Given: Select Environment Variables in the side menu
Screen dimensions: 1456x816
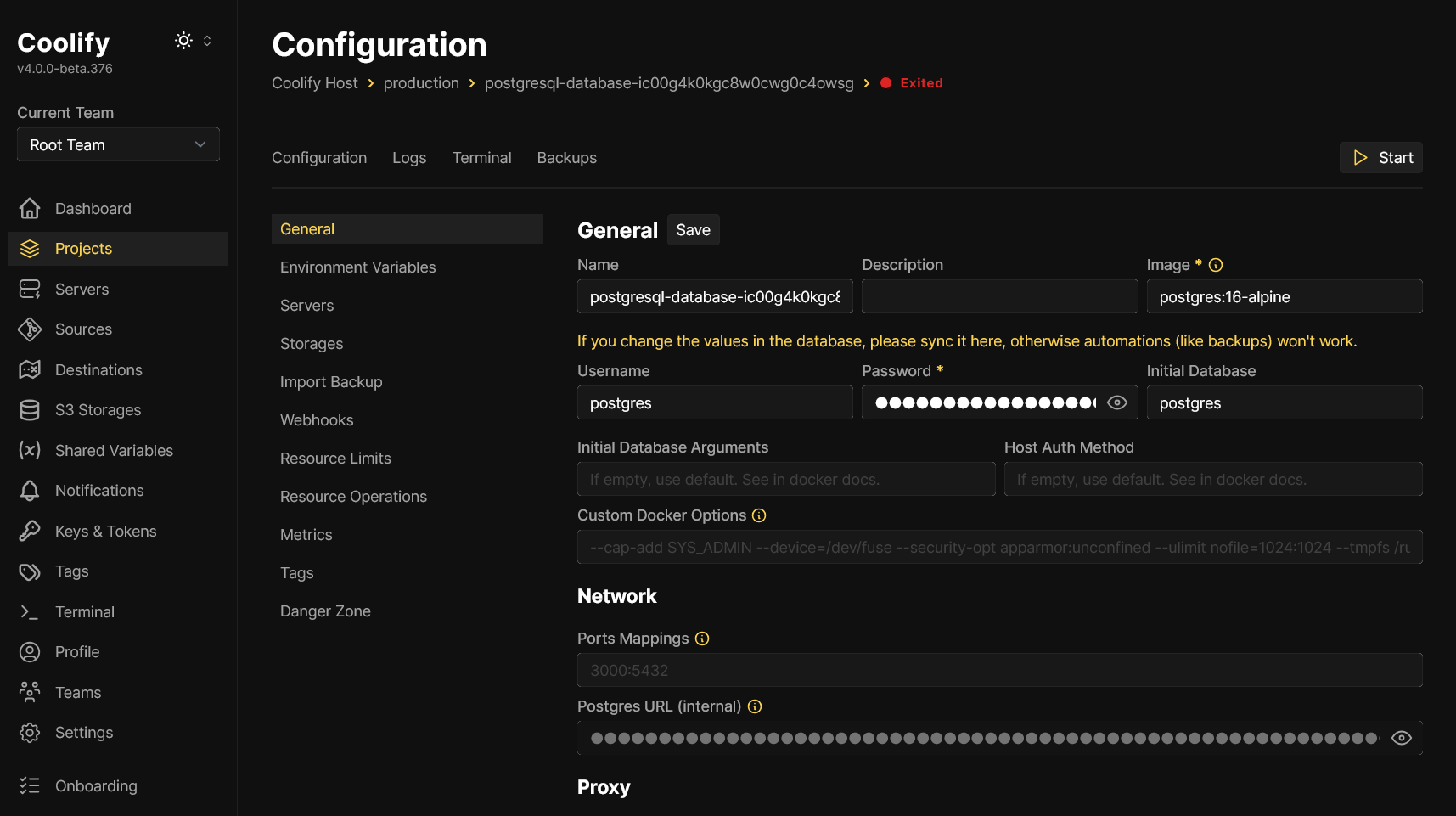Looking at the screenshot, I should (357, 267).
